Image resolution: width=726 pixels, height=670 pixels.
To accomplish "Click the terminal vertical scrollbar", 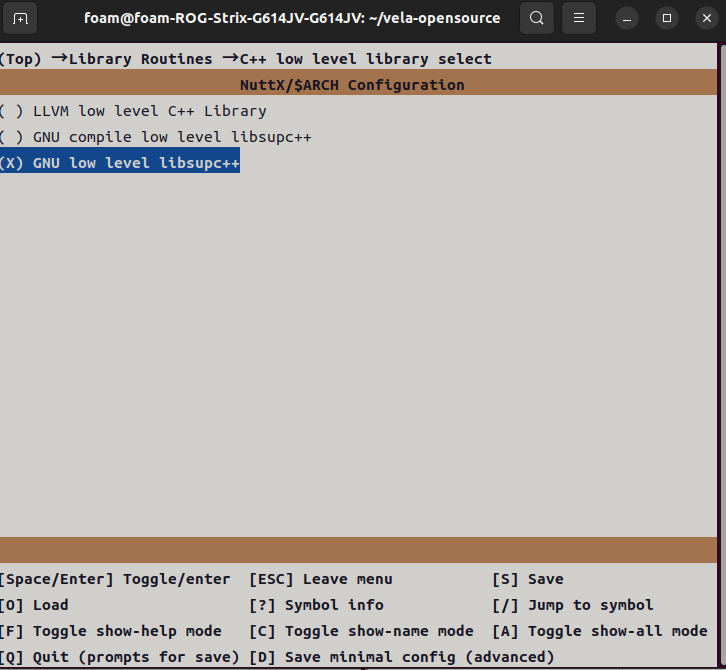I will pos(722,356).
